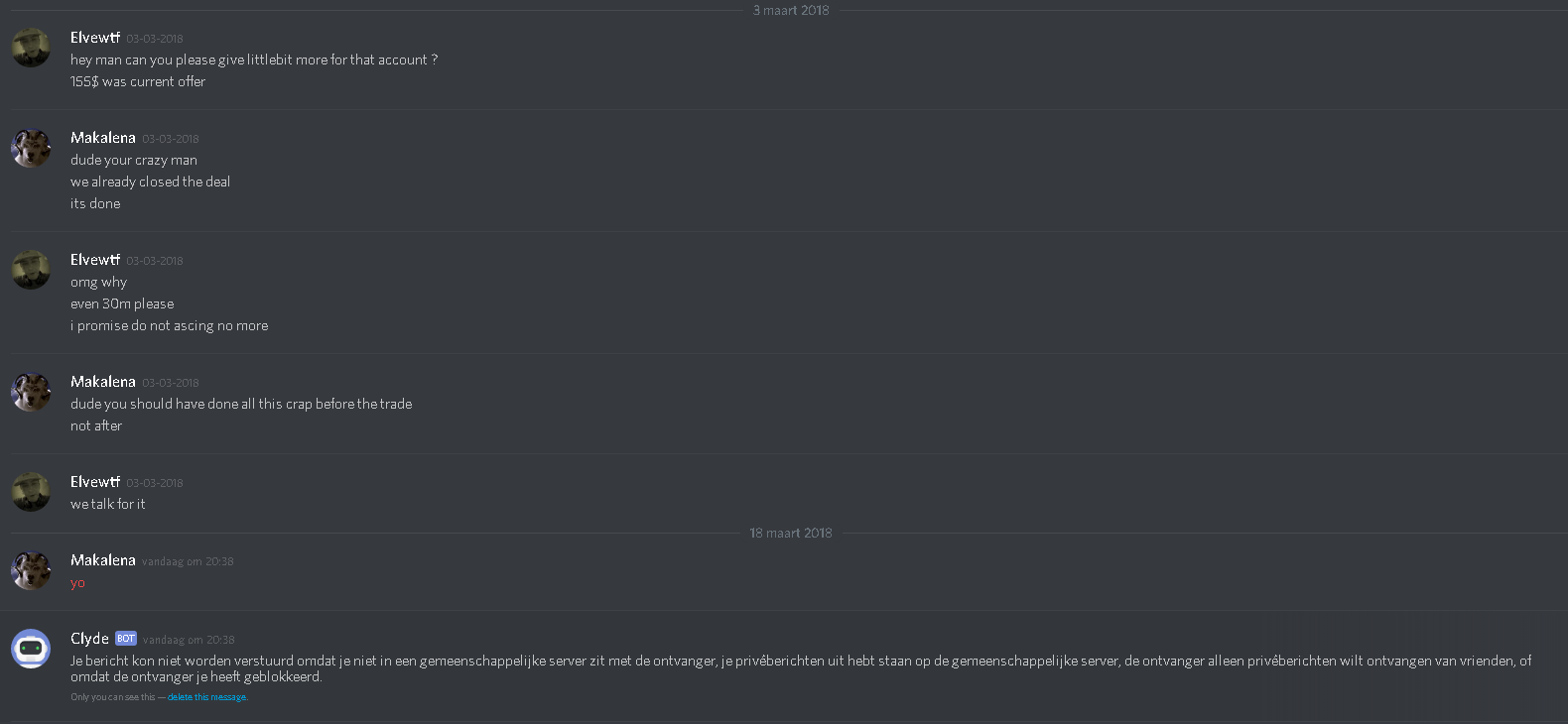Open Elvewtf's avatar next to "we talk for it"
This screenshot has width=1568, height=724.
31,492
